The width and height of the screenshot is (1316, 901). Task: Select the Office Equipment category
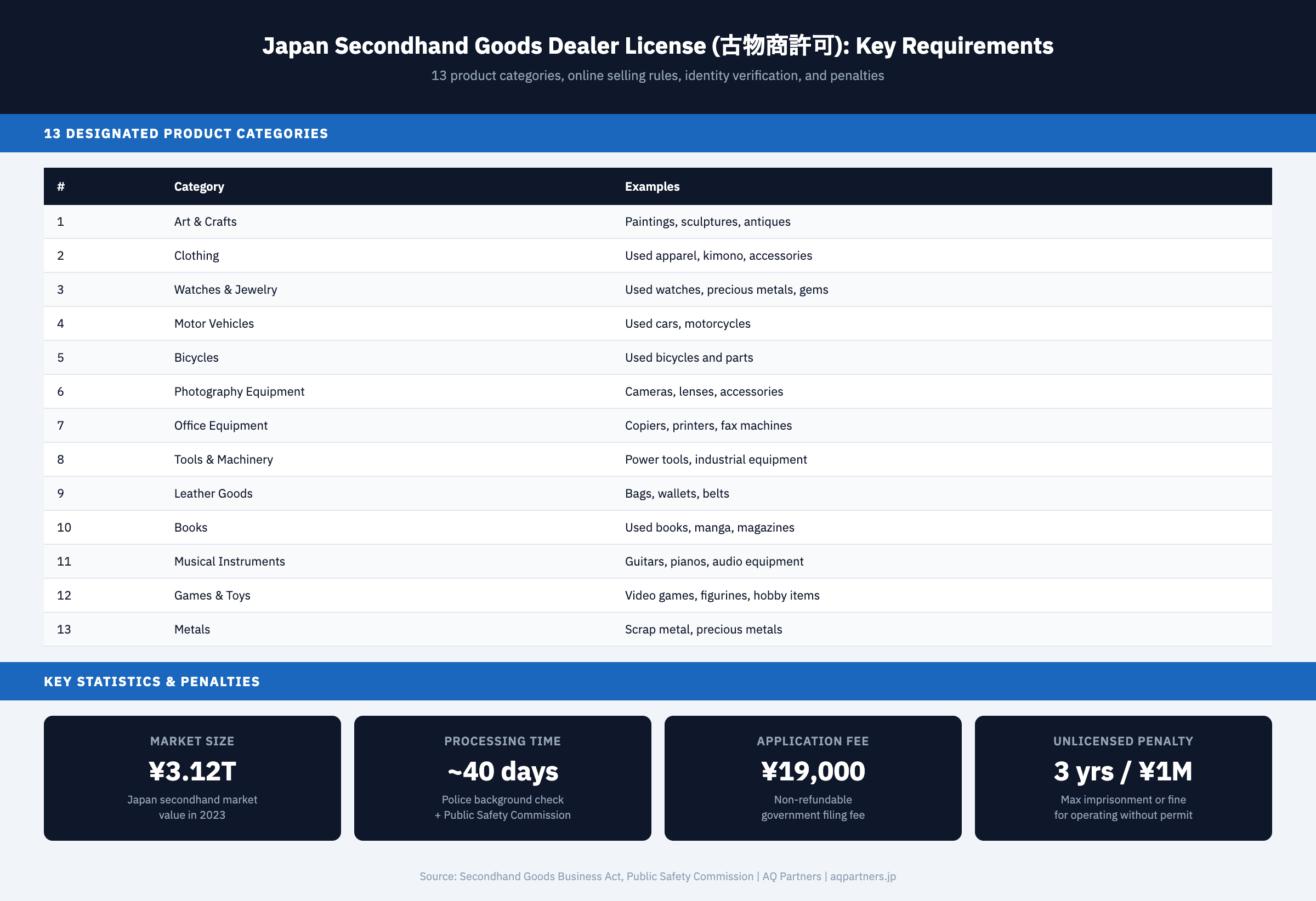[221, 425]
